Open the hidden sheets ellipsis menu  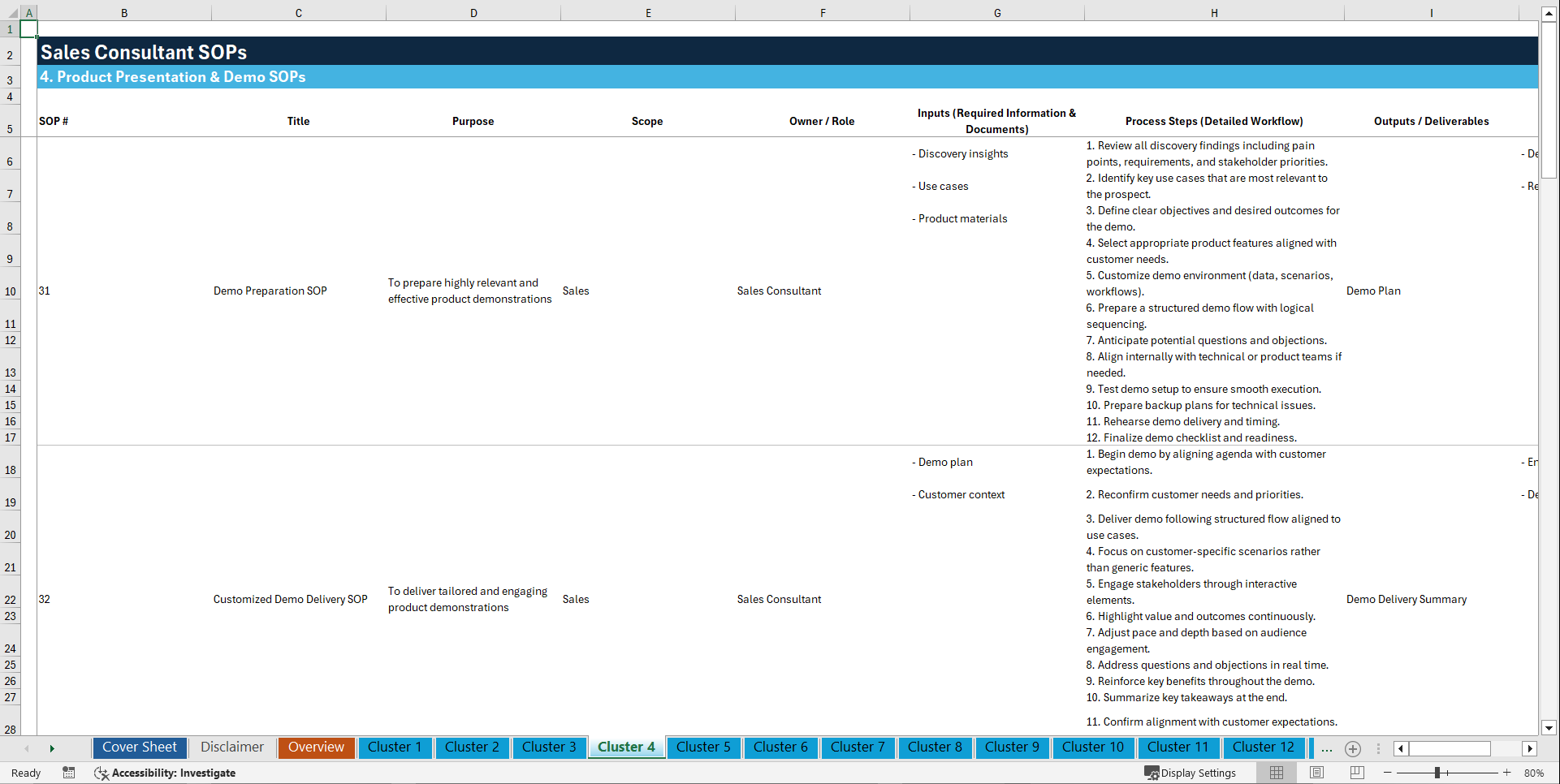1327,748
